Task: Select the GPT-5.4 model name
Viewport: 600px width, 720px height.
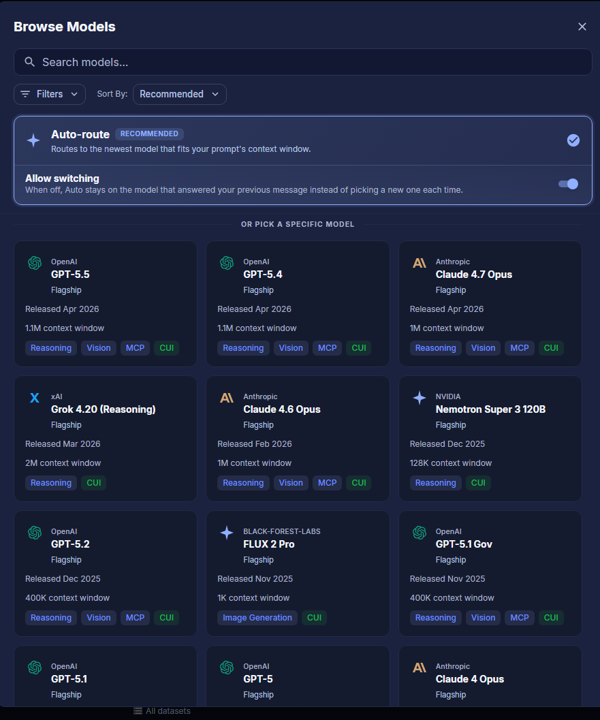Action: [x=263, y=275]
